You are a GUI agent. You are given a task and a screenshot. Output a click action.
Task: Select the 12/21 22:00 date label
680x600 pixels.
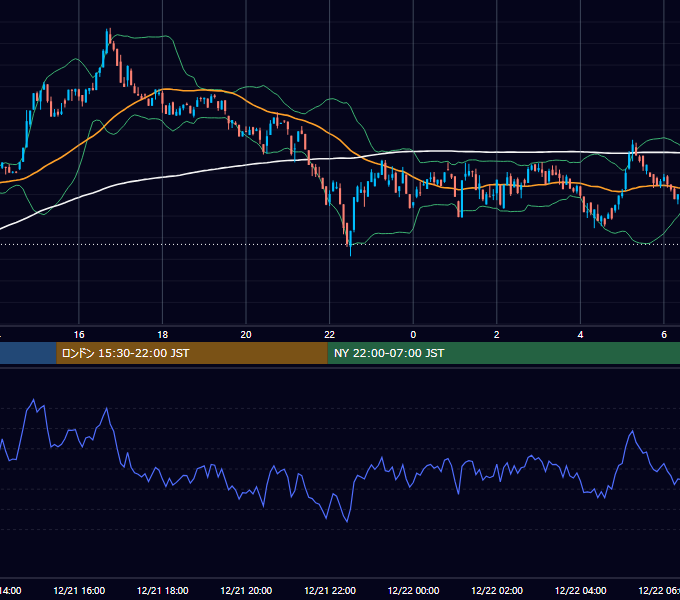(330, 590)
